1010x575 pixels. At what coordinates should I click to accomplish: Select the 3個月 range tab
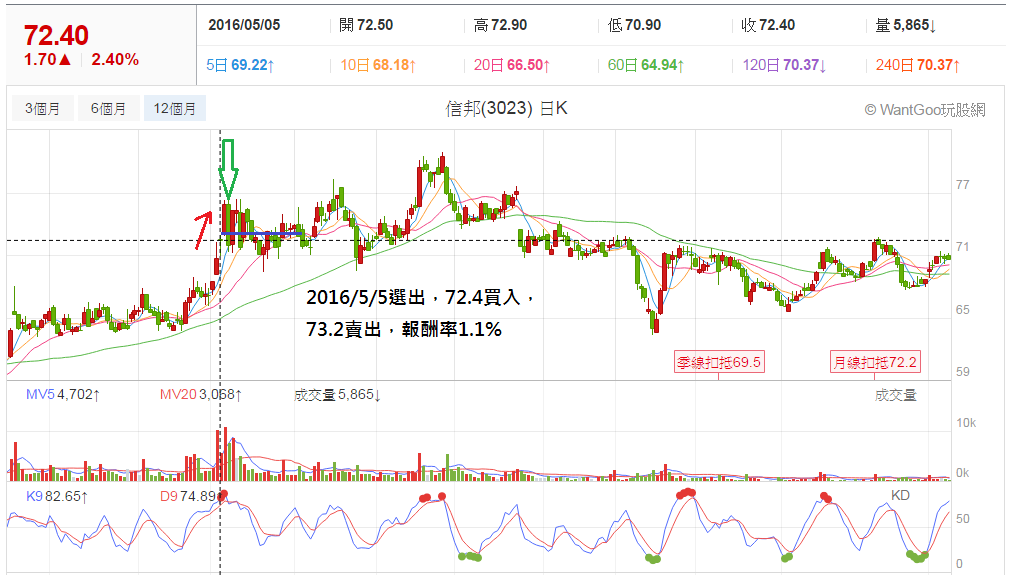(43, 108)
